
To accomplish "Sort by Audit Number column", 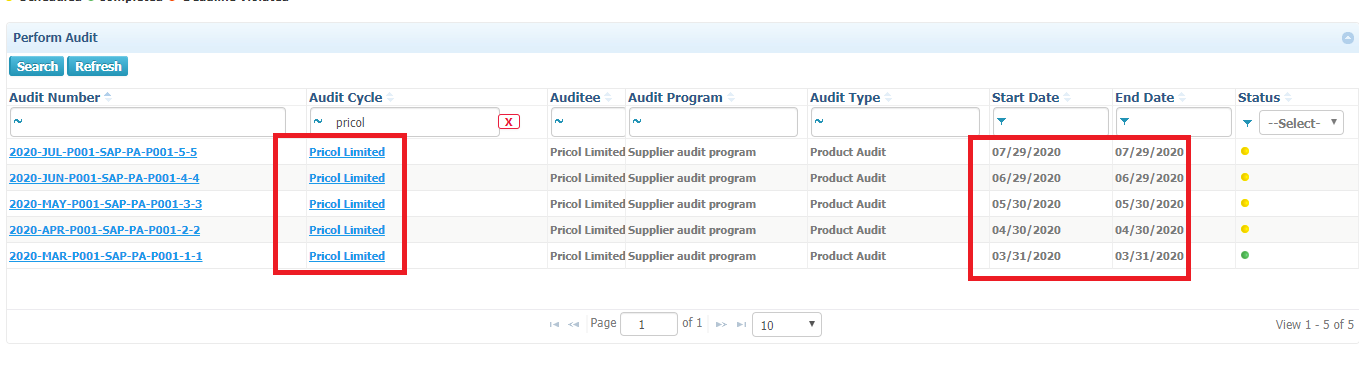I will tap(55, 98).
